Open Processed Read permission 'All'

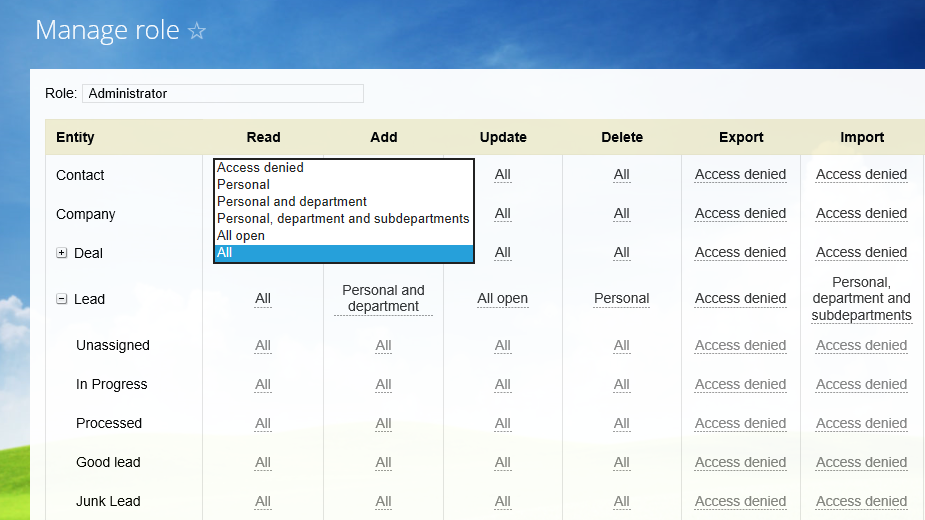click(x=263, y=423)
